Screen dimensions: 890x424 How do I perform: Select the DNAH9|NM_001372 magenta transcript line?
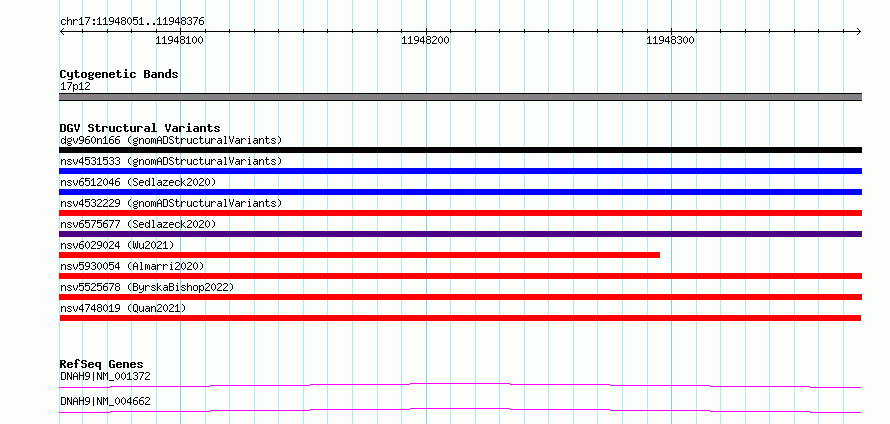460,386
